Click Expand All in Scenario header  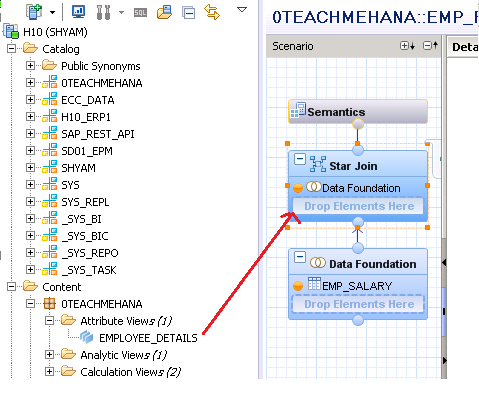pyautogui.click(x=407, y=46)
